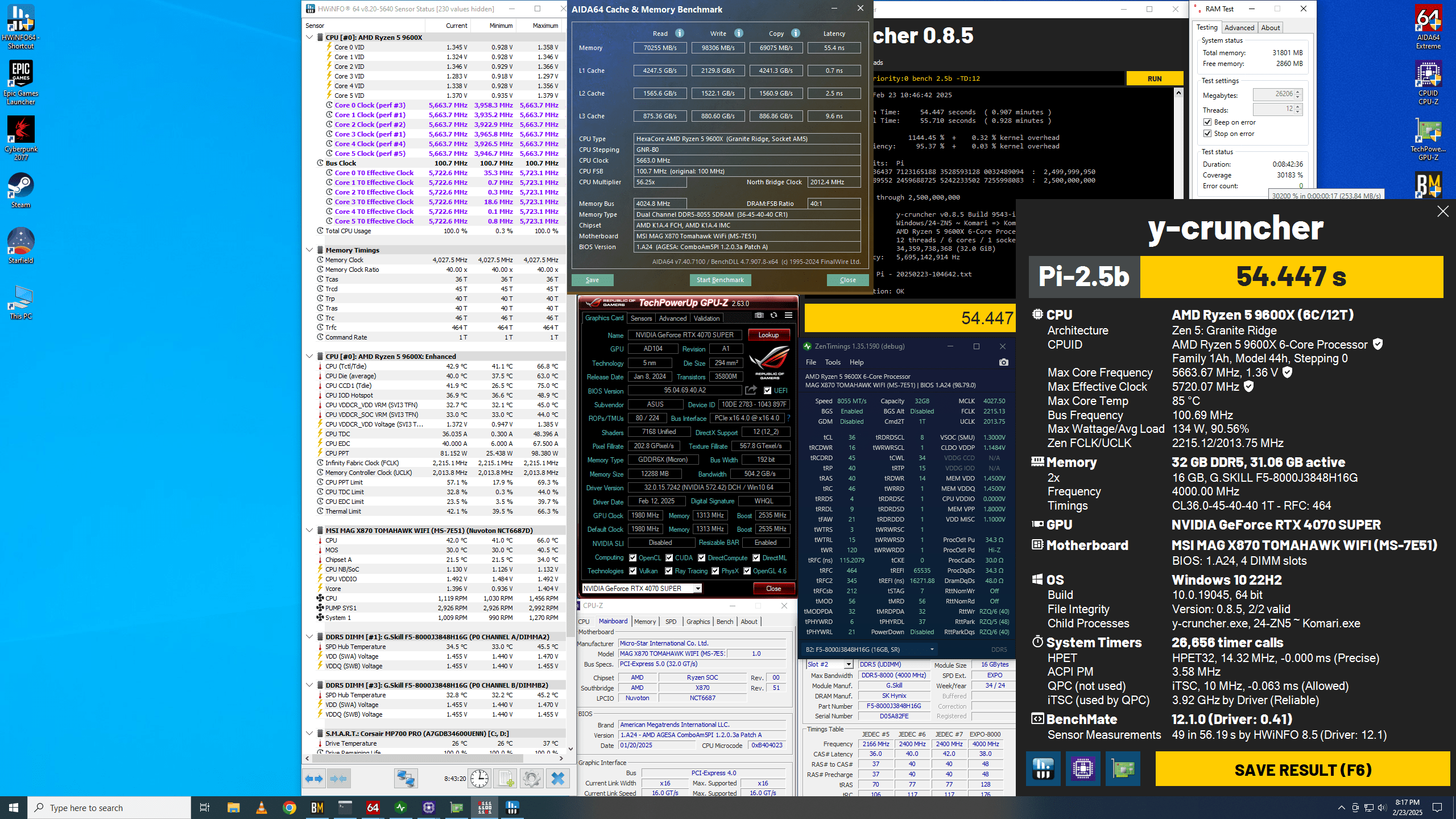Viewport: 1456px width, 819px height.
Task: Open HWiNFO logging sheet icon
Action: coord(506,779)
